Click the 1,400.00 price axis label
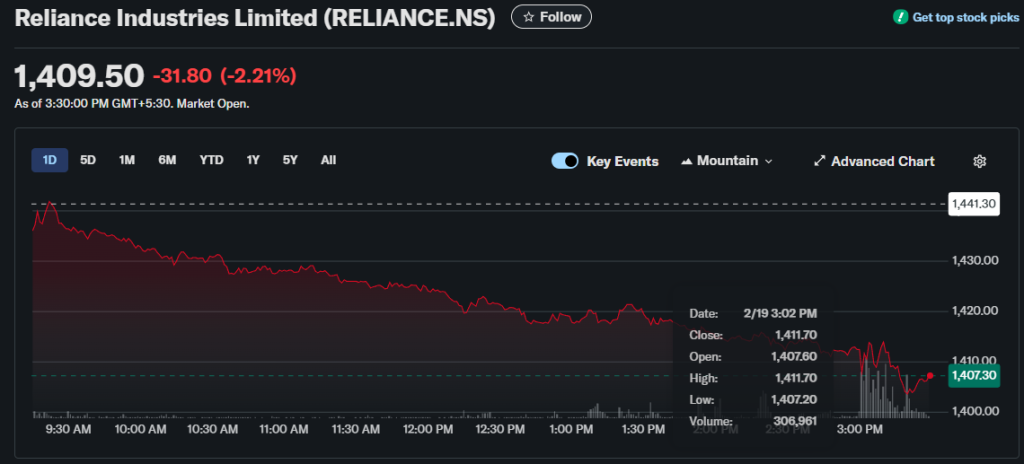Image resolution: width=1024 pixels, height=464 pixels. pos(976,411)
